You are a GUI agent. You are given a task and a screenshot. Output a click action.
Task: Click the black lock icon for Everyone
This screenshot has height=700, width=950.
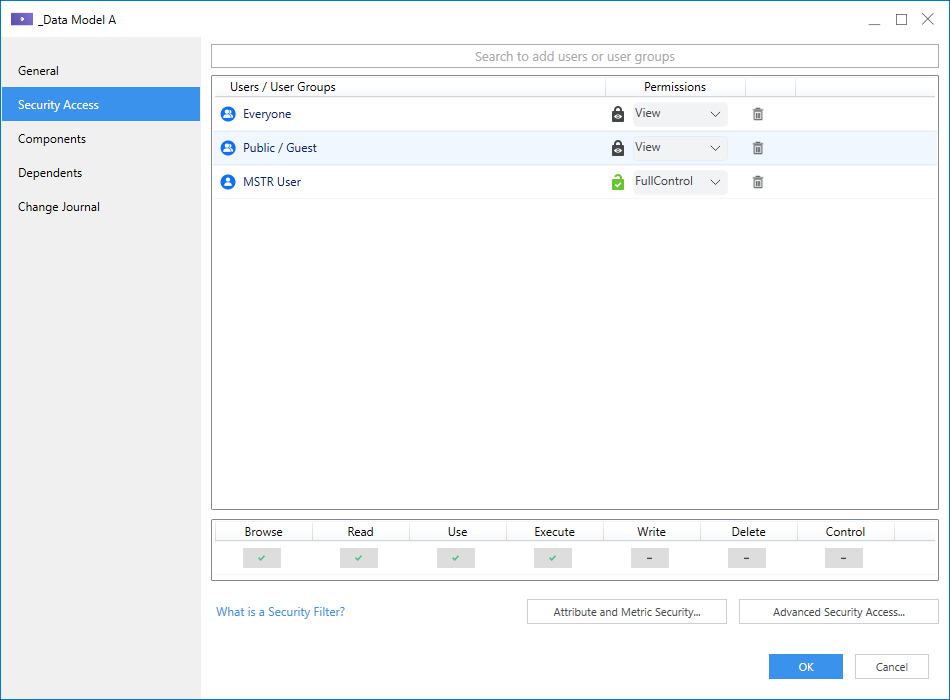[618, 114]
